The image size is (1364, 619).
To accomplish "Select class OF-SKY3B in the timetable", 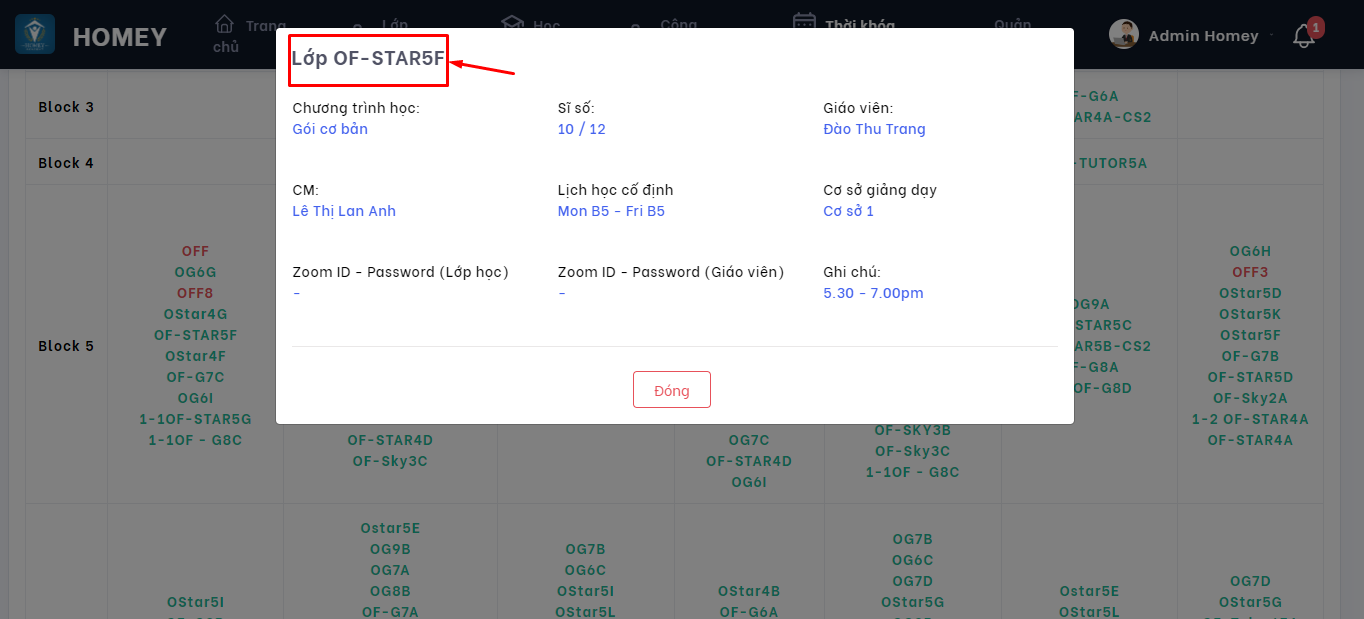I will point(912,430).
